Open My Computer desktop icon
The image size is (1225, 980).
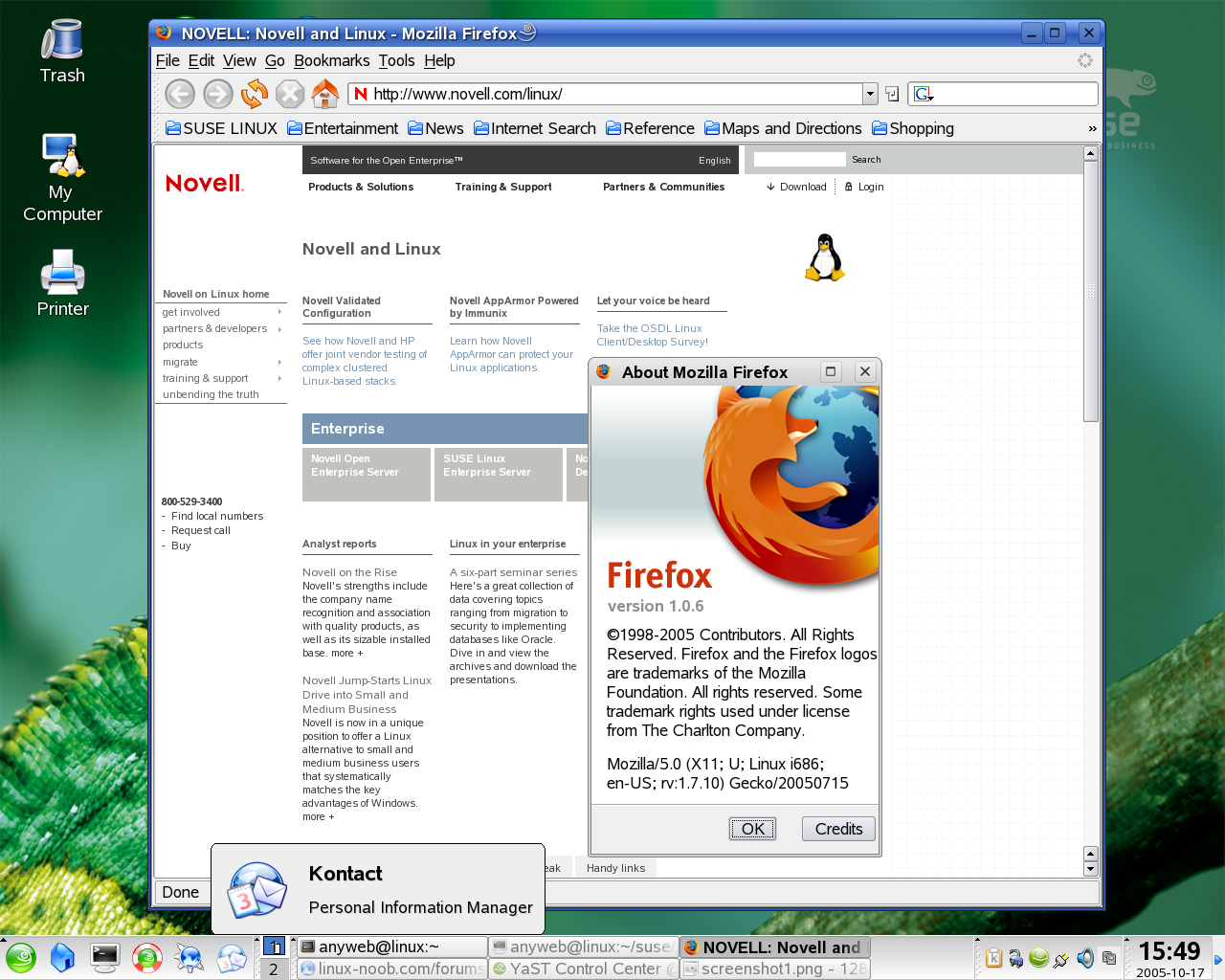(62, 178)
